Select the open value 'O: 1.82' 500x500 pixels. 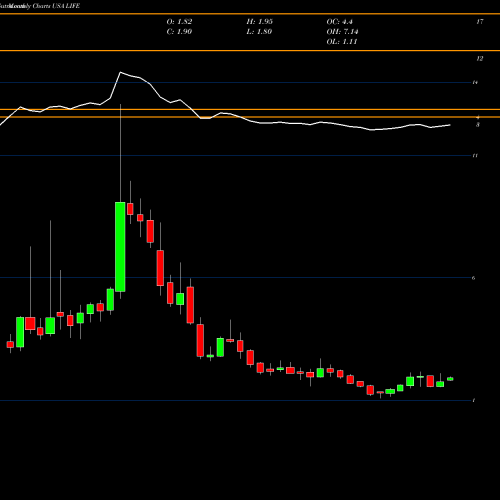pos(179,22)
